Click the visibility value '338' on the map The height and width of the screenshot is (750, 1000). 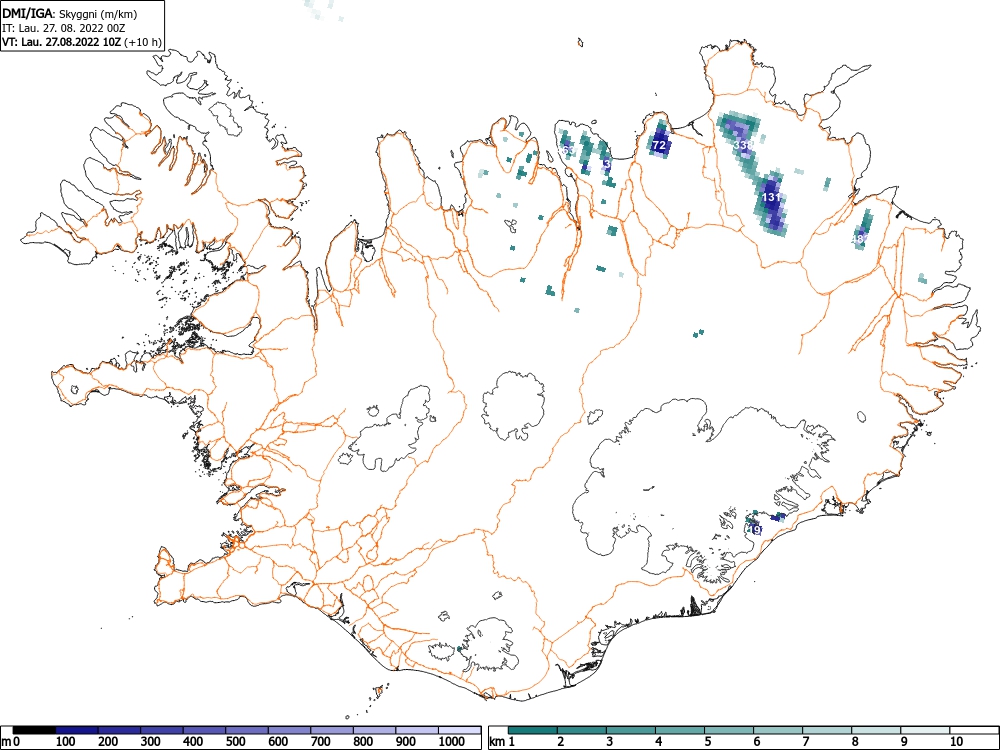[x=744, y=145]
